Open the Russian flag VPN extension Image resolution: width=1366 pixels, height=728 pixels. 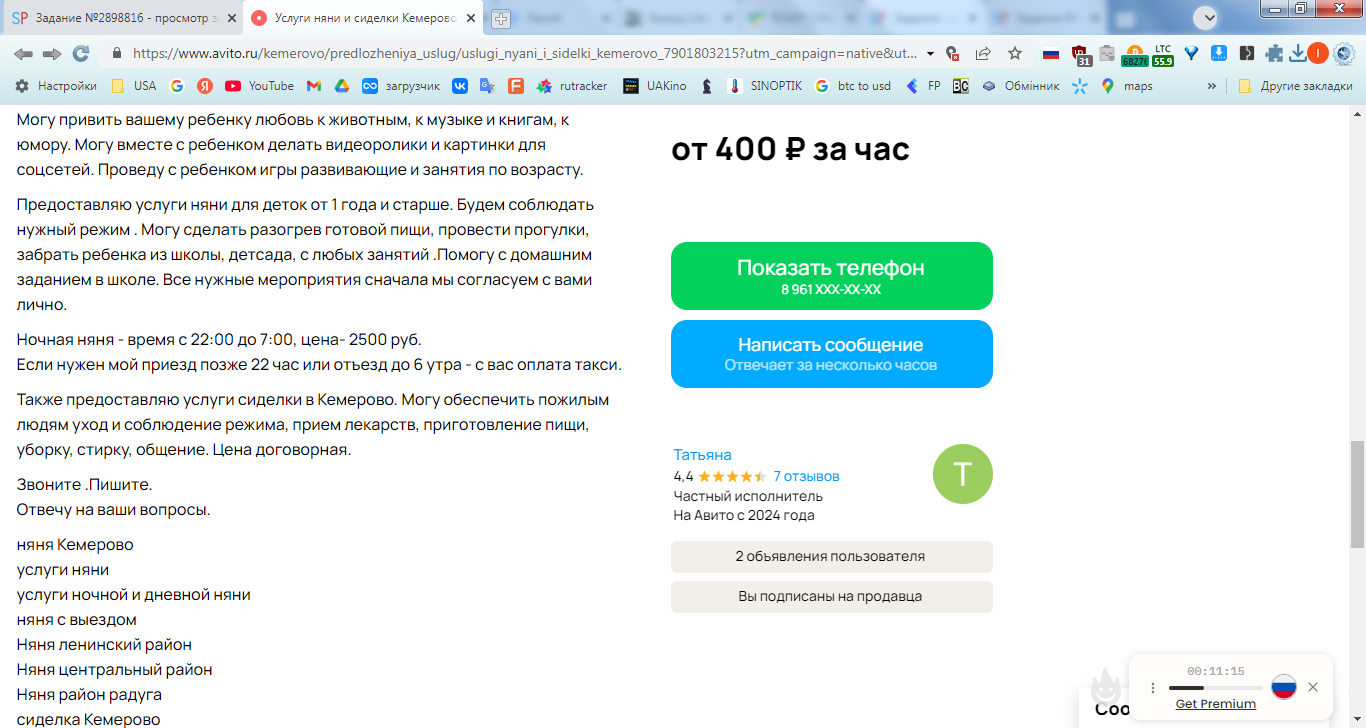pyautogui.click(x=1051, y=54)
